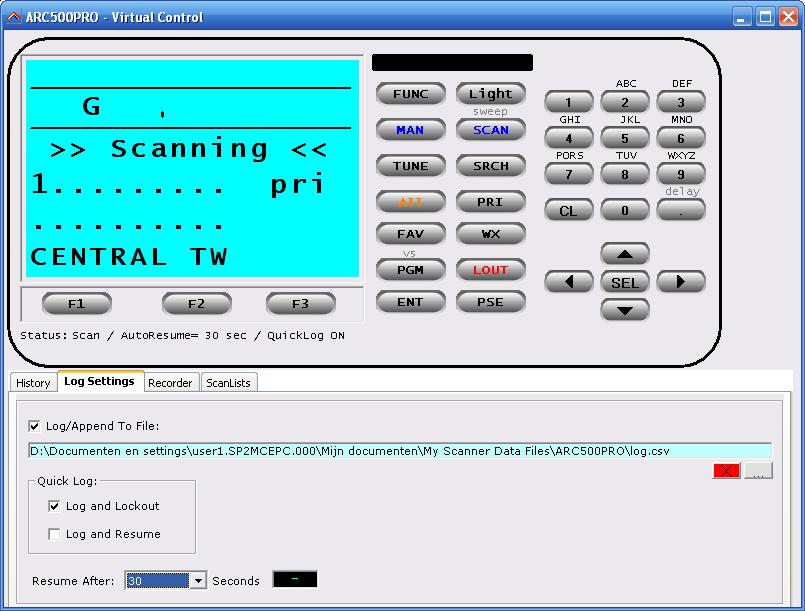Image resolution: width=805 pixels, height=611 pixels.
Task: Clear log file with red X button
Action: click(726, 470)
